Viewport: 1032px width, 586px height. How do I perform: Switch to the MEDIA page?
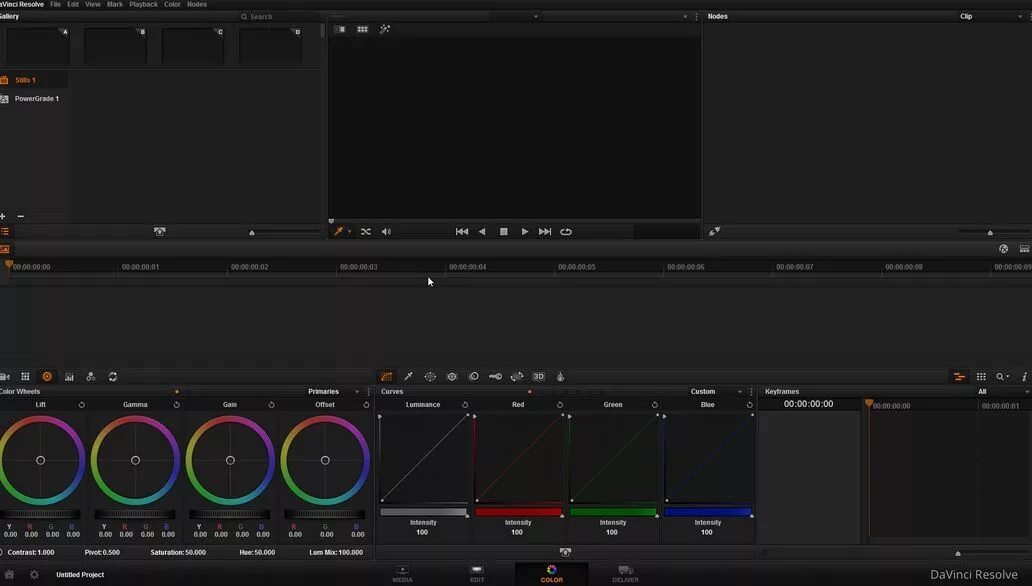(x=402, y=574)
